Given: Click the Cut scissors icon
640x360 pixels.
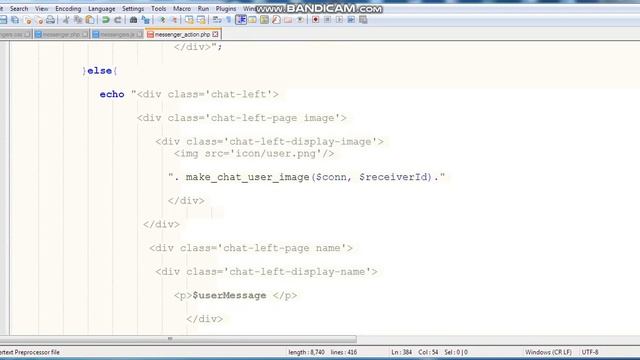Looking at the screenshot, I should (66, 20).
